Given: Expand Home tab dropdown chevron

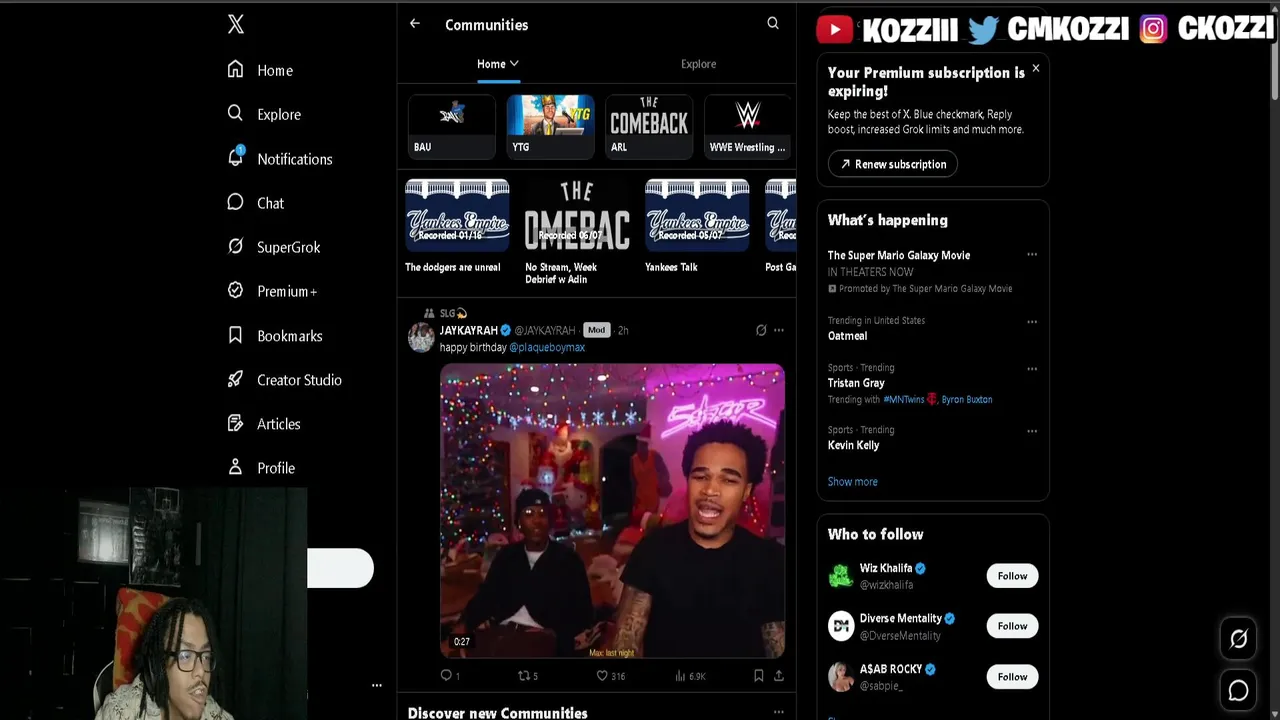Looking at the screenshot, I should pos(514,63).
